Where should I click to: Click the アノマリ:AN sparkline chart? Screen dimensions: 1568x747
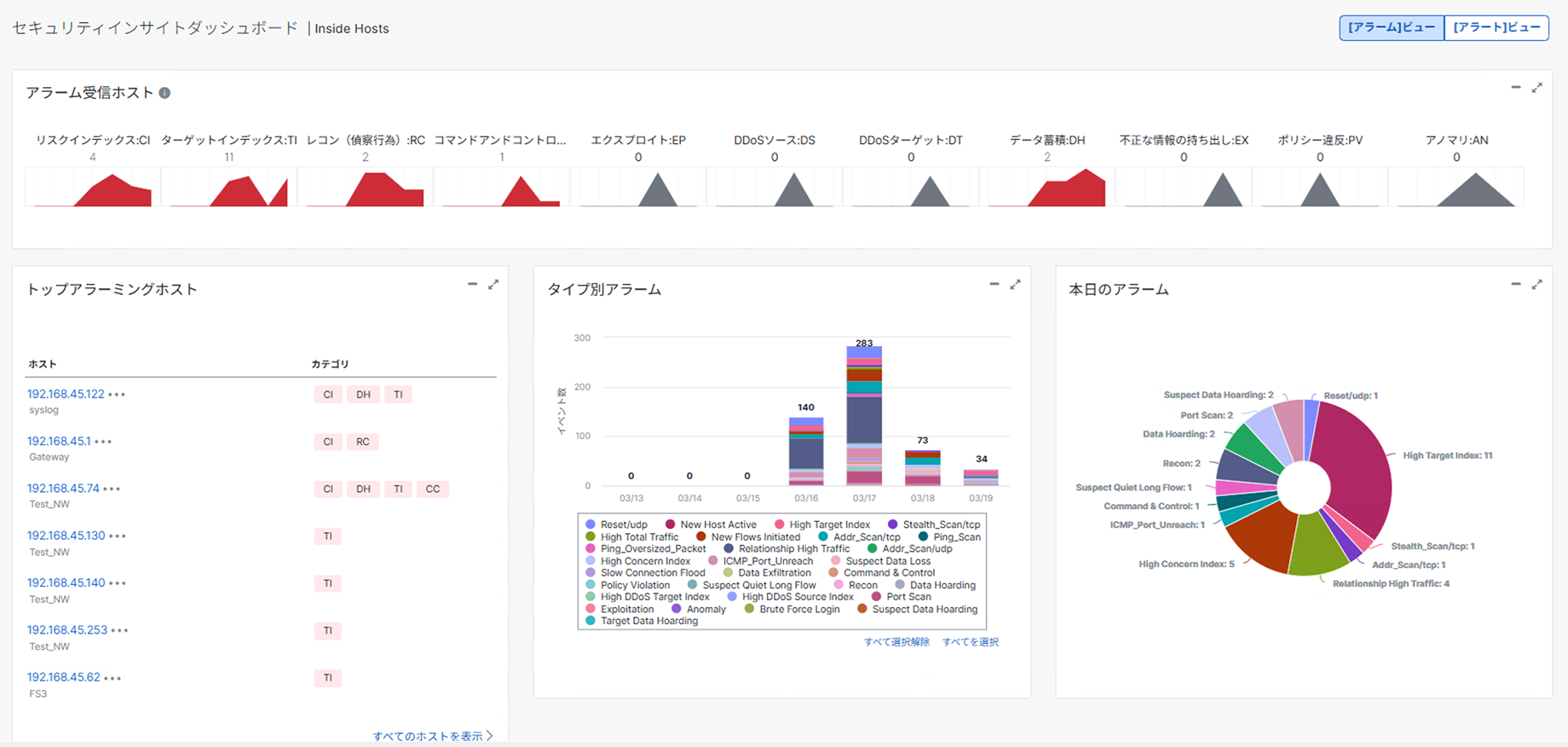coord(1456,187)
